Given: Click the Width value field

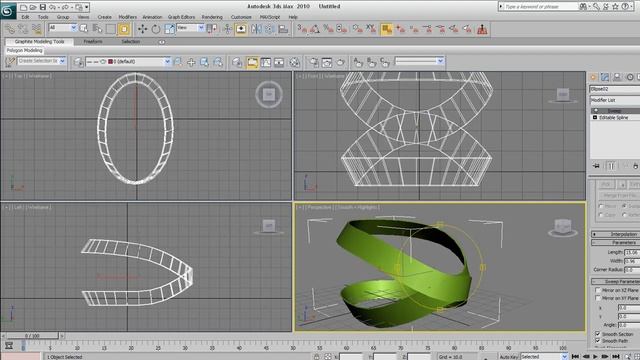Looking at the screenshot, I should (x=632, y=261).
